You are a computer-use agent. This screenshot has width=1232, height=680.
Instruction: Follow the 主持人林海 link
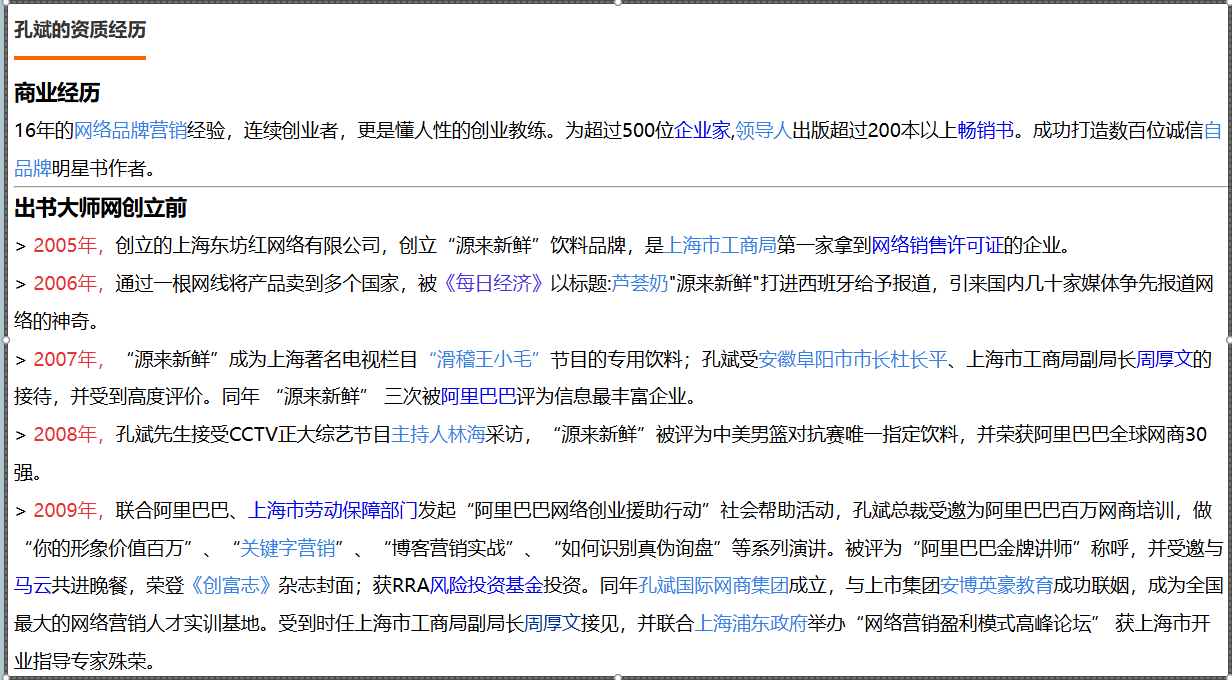tap(438, 435)
